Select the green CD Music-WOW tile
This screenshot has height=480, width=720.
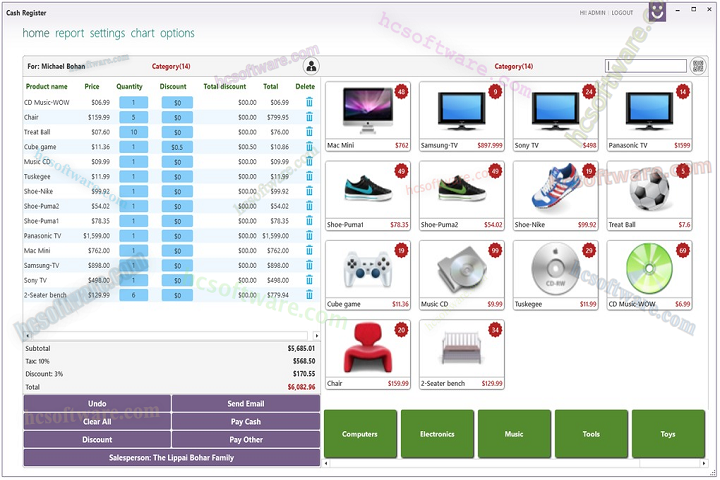[x=649, y=275]
